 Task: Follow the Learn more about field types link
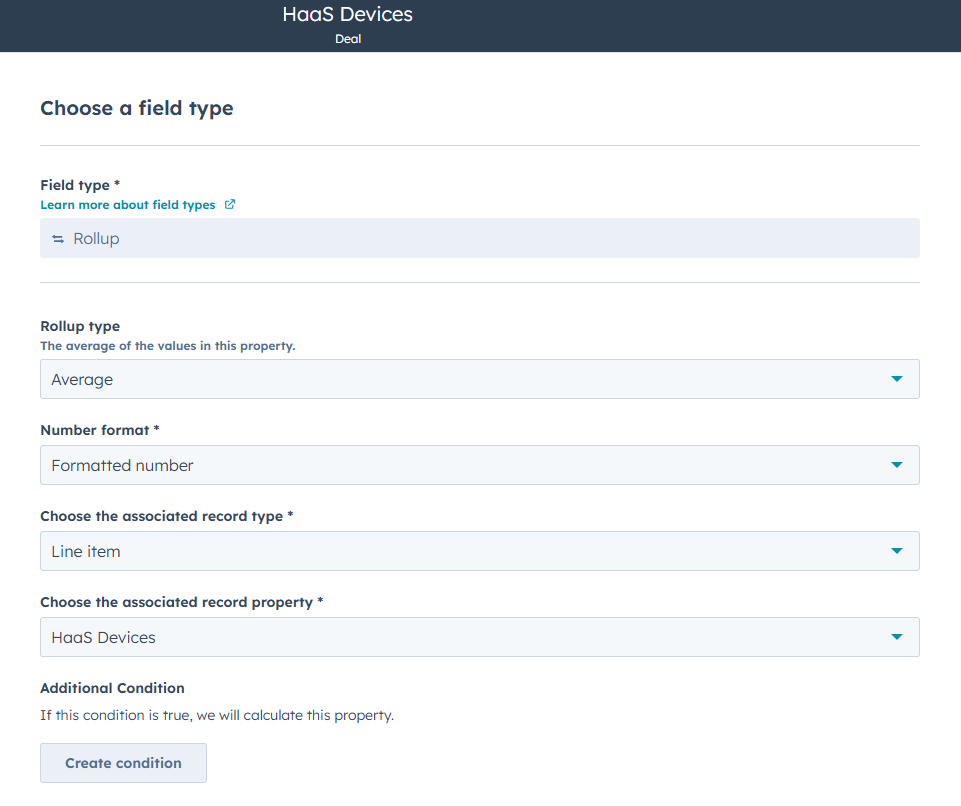(128, 204)
